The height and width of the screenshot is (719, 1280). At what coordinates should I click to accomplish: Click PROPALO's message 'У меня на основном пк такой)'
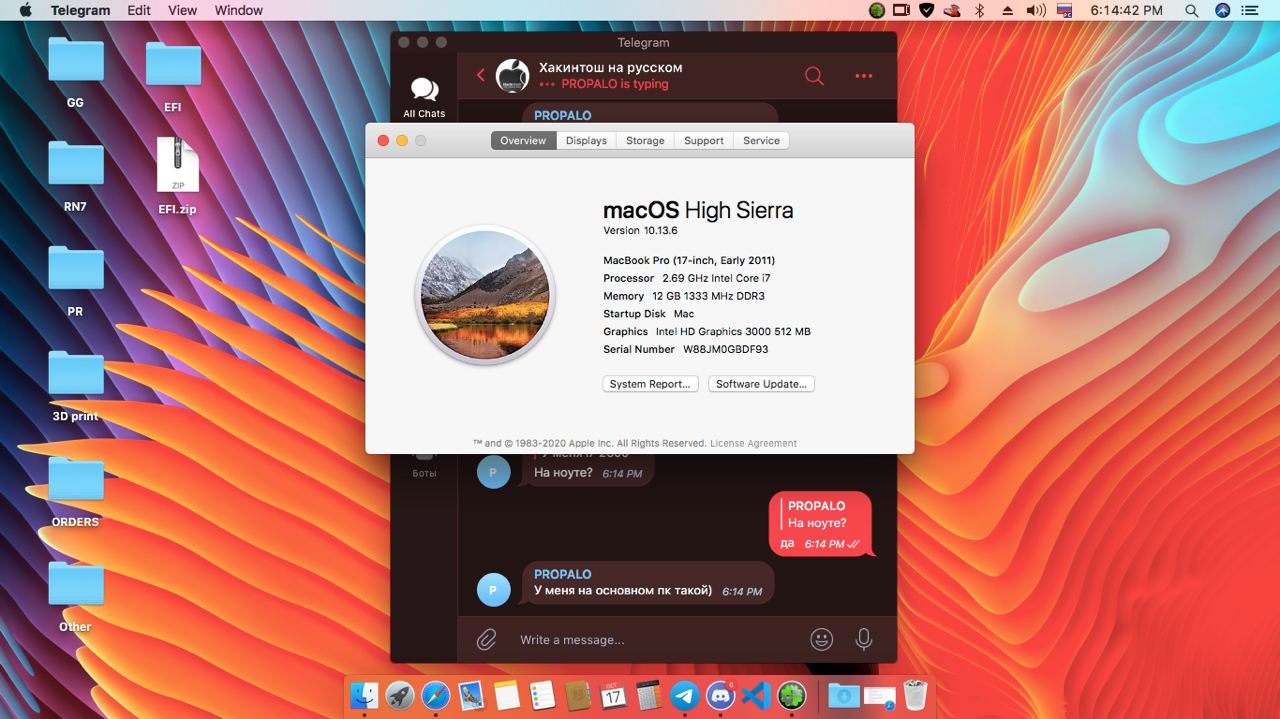click(648, 582)
